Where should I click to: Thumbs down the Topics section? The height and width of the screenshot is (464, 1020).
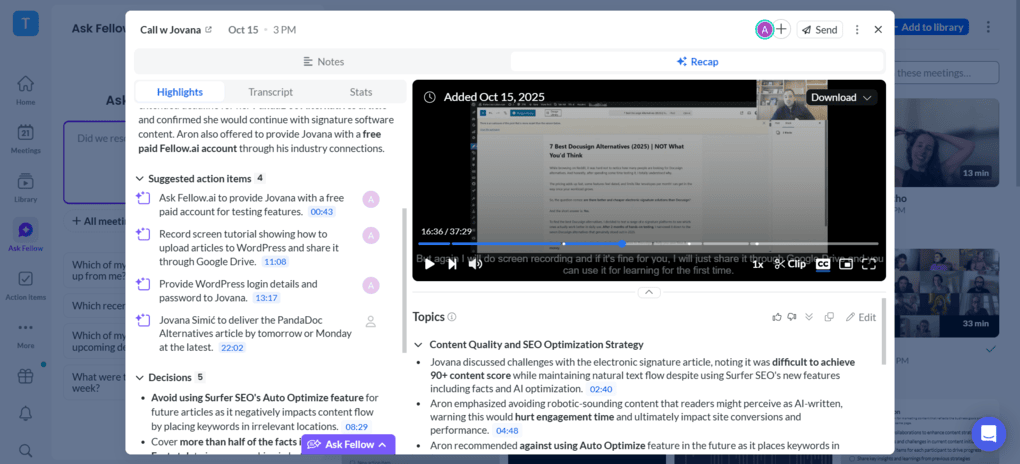point(792,317)
